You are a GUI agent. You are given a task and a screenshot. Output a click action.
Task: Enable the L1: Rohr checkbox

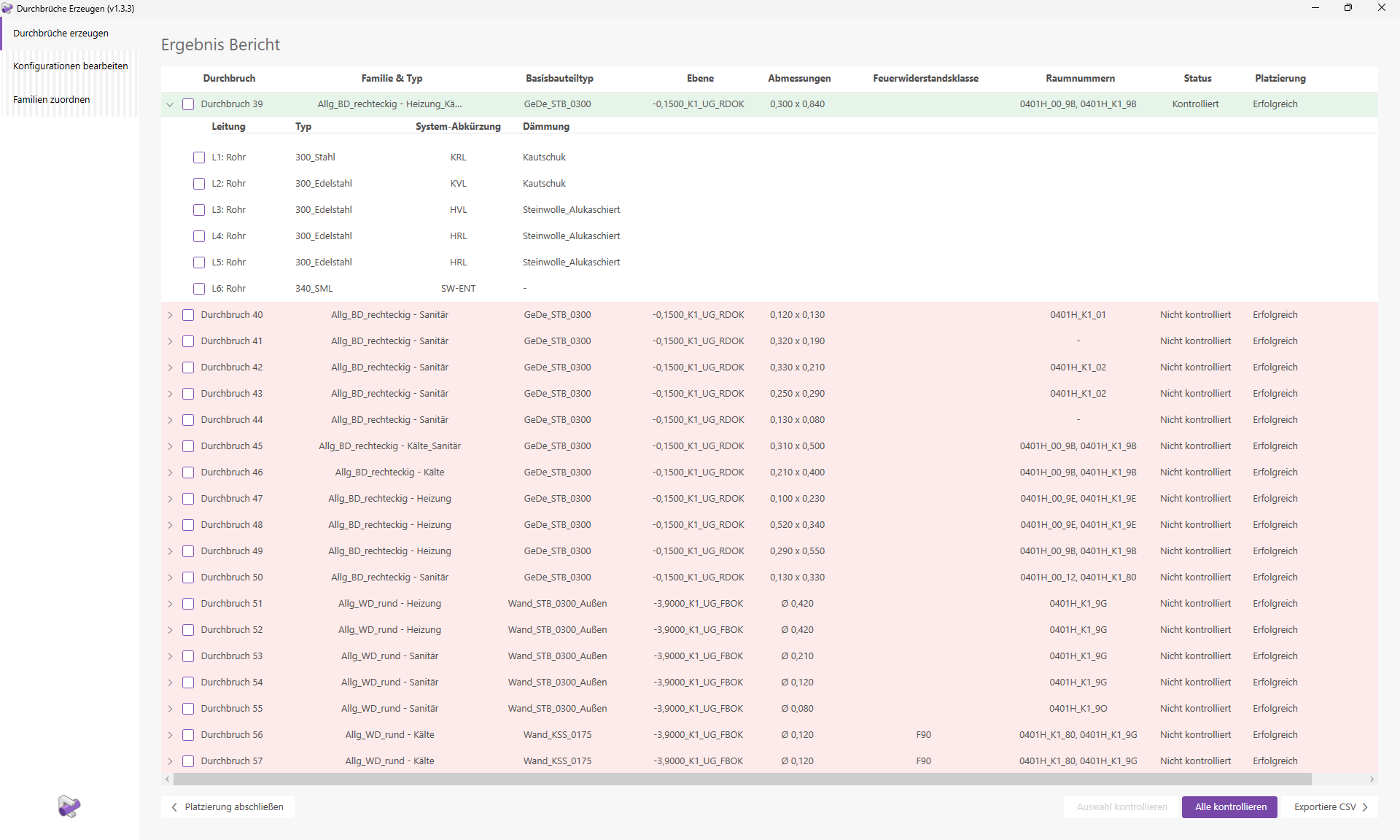pyautogui.click(x=199, y=157)
